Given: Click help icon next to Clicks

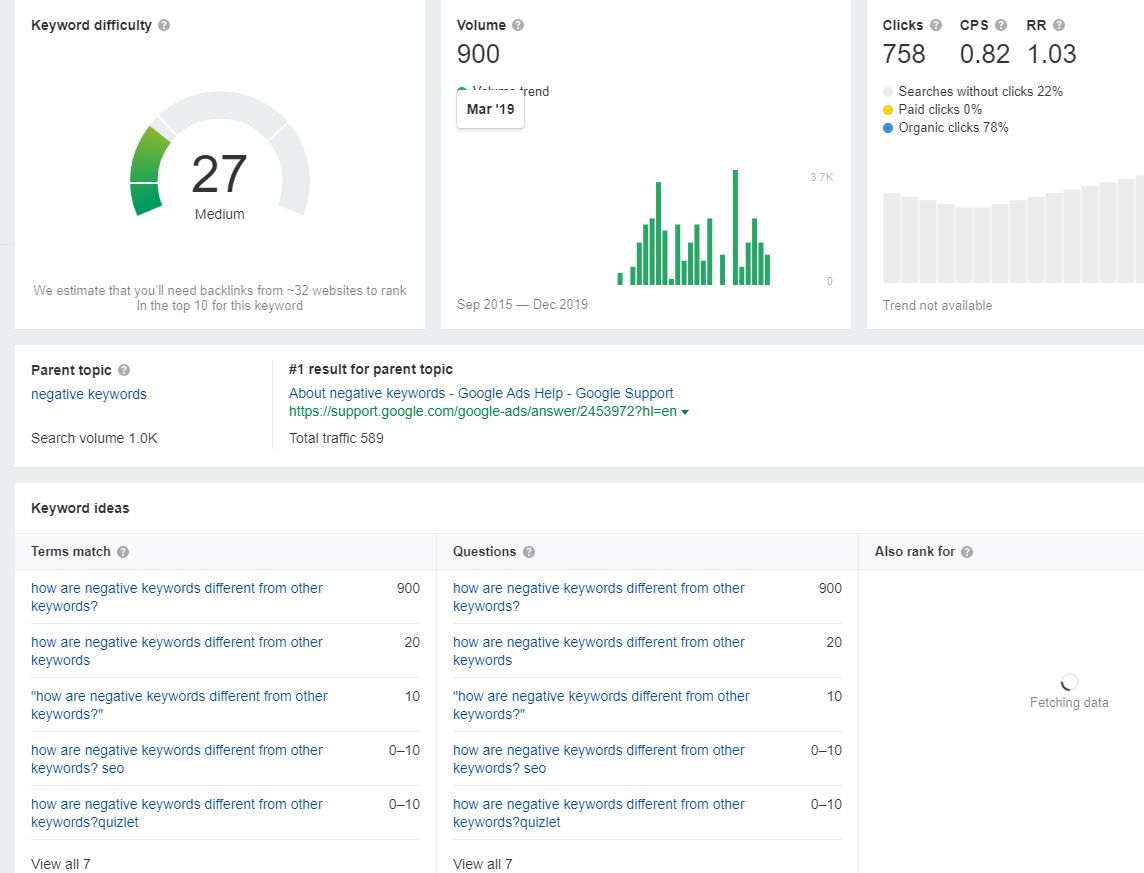Looking at the screenshot, I should click(936, 25).
